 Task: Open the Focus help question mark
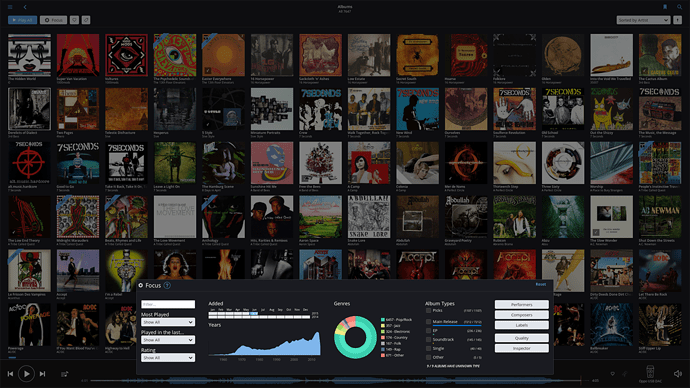[167, 286]
